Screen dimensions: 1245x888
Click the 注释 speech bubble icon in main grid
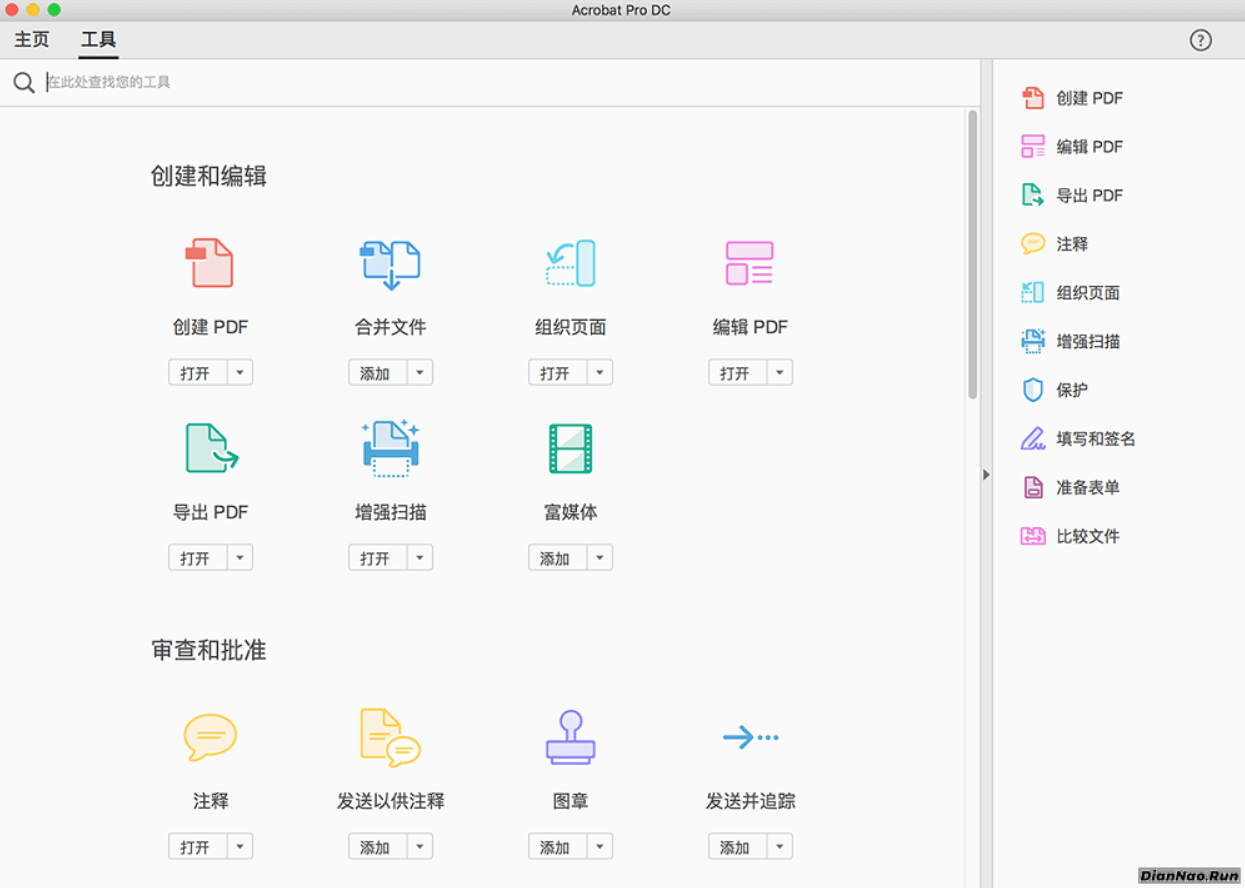pyautogui.click(x=210, y=738)
